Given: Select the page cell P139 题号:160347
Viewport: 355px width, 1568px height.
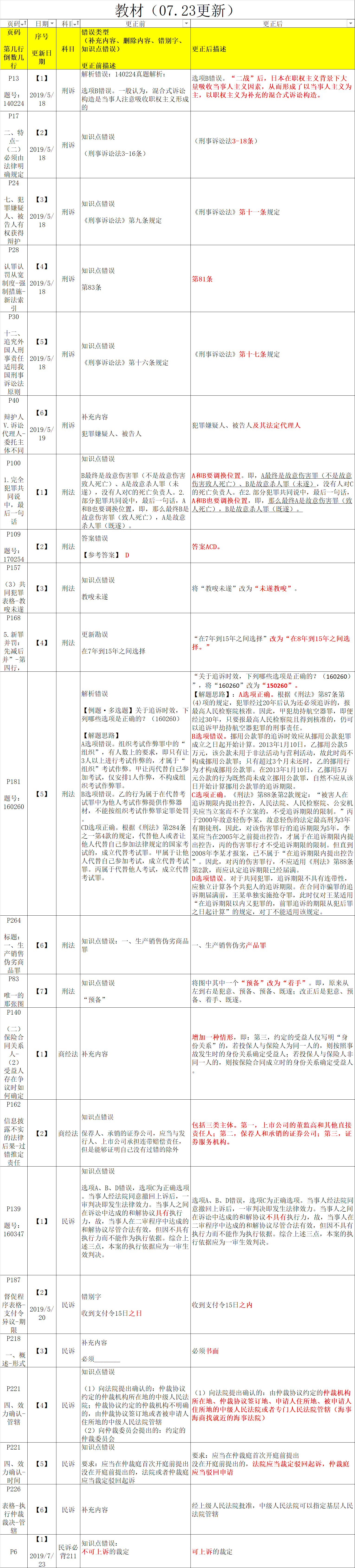Looking at the screenshot, I should [14, 1220].
